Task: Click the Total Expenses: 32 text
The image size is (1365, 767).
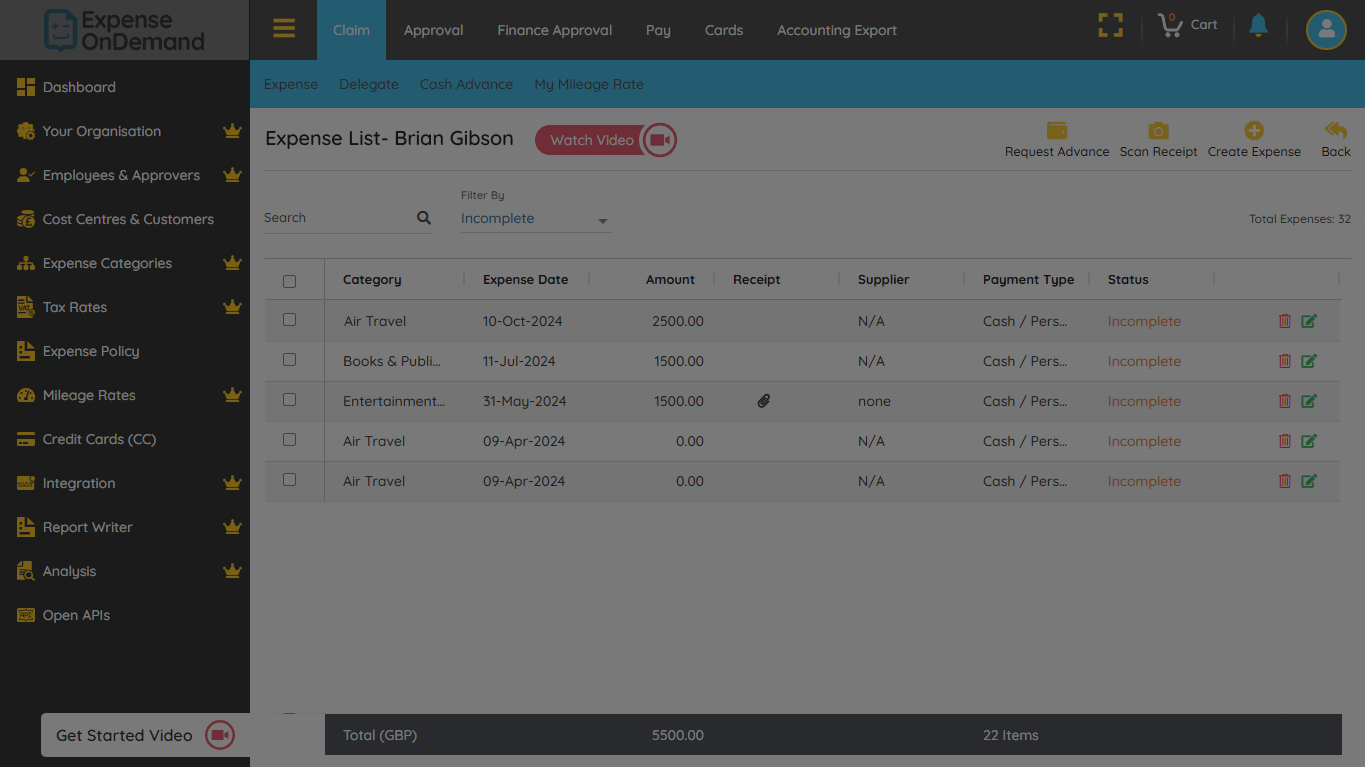Action: 1300,219
